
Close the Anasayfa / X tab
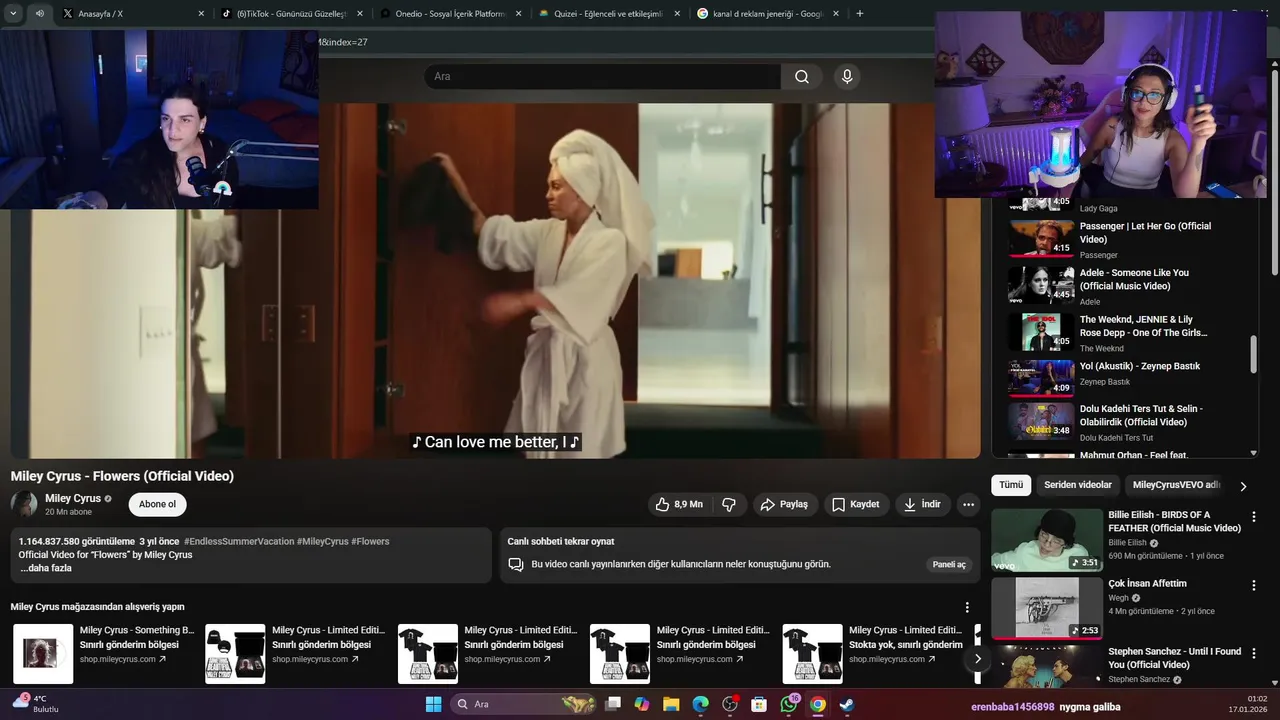pos(201,14)
